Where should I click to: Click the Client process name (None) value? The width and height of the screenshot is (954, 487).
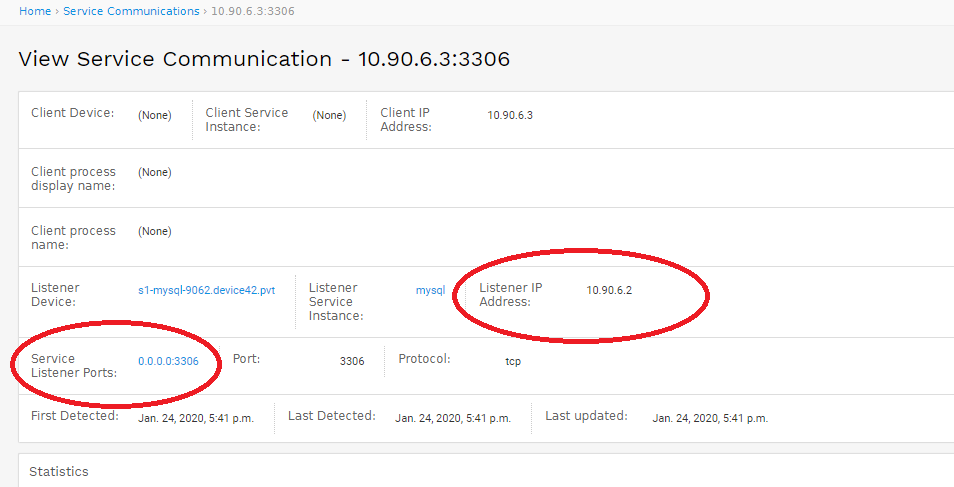(x=155, y=231)
